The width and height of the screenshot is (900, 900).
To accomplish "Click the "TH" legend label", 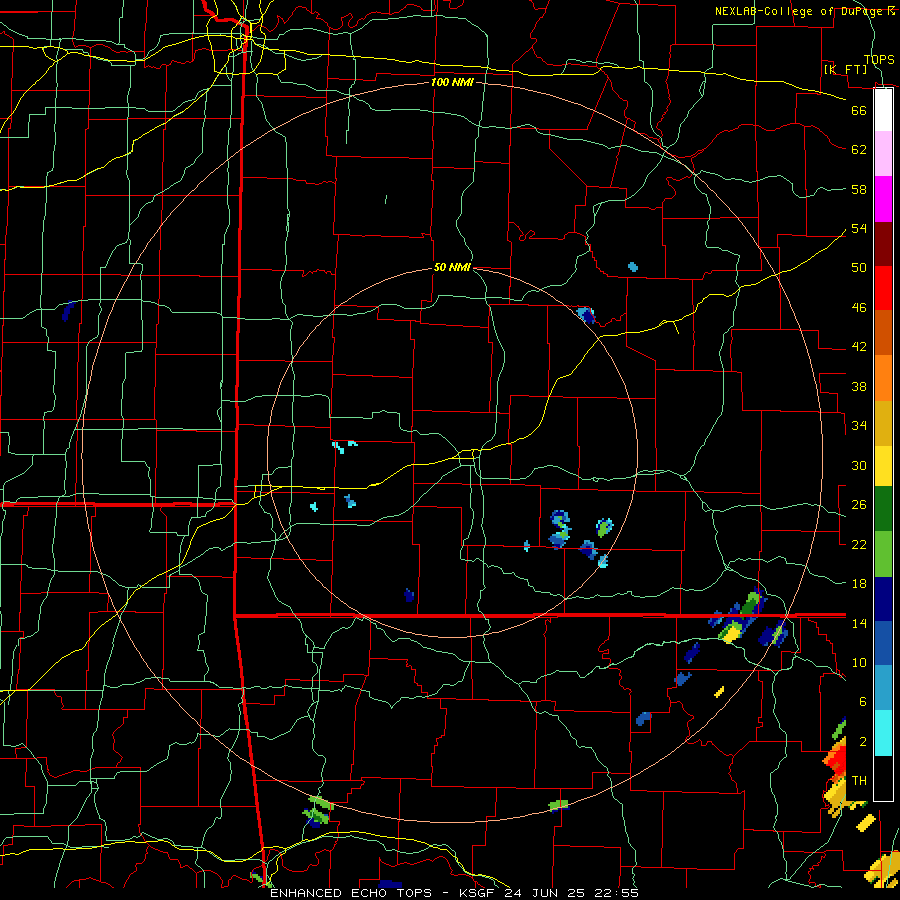I will pyautogui.click(x=859, y=780).
